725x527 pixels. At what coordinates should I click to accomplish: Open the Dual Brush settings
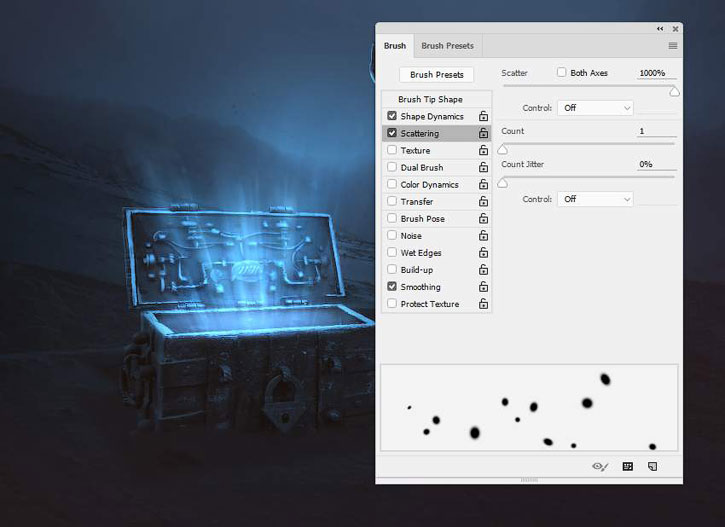click(422, 167)
